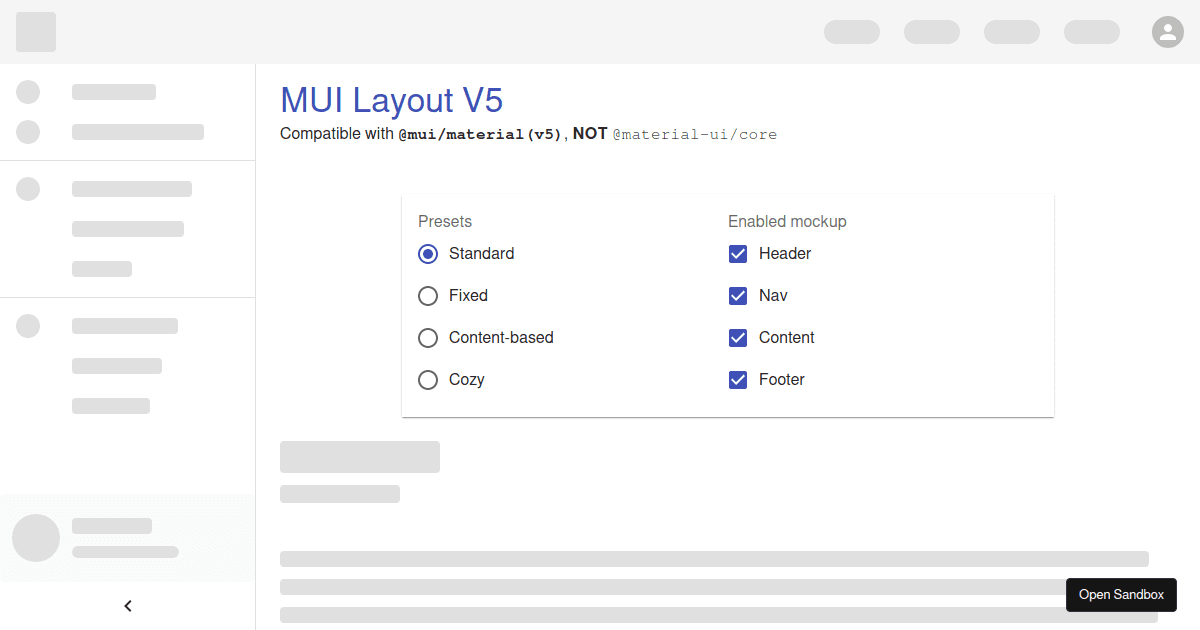Uncheck the Content mockup checkbox

pos(738,337)
